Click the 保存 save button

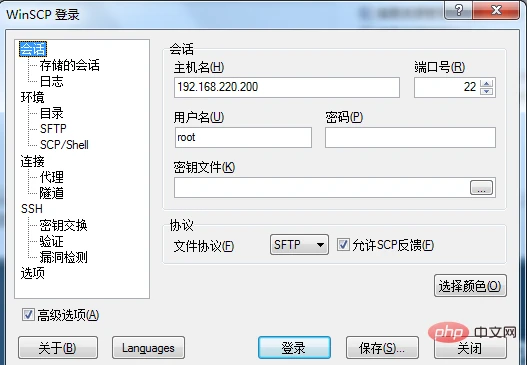382,348
